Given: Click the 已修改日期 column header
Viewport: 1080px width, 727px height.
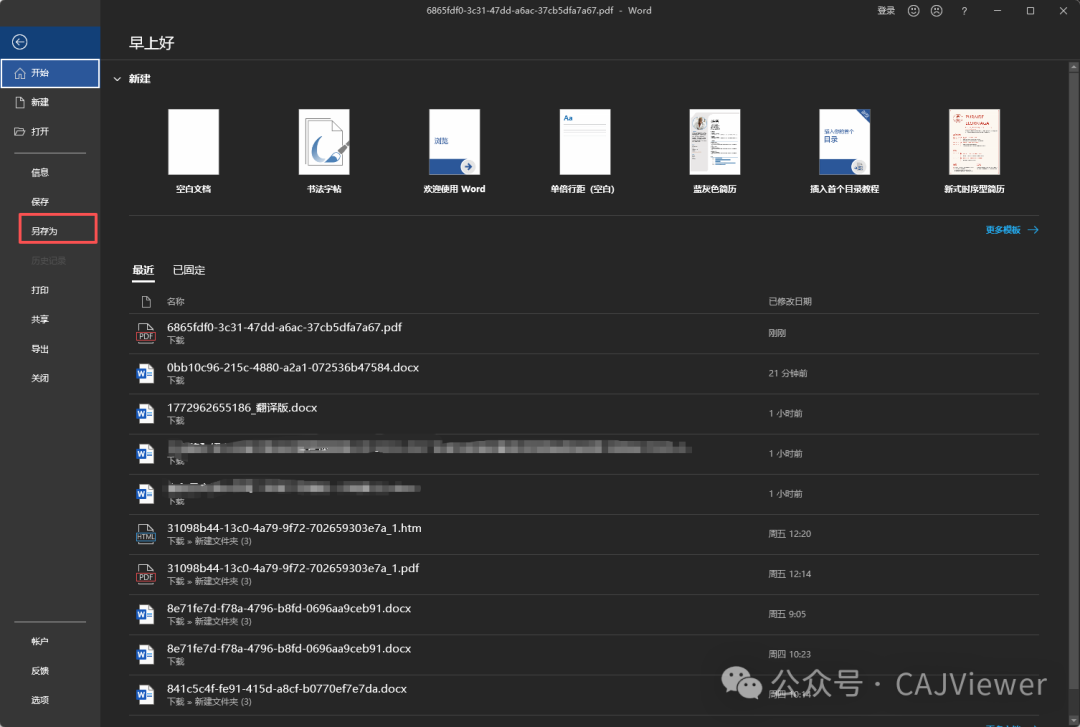Looking at the screenshot, I should coord(790,302).
